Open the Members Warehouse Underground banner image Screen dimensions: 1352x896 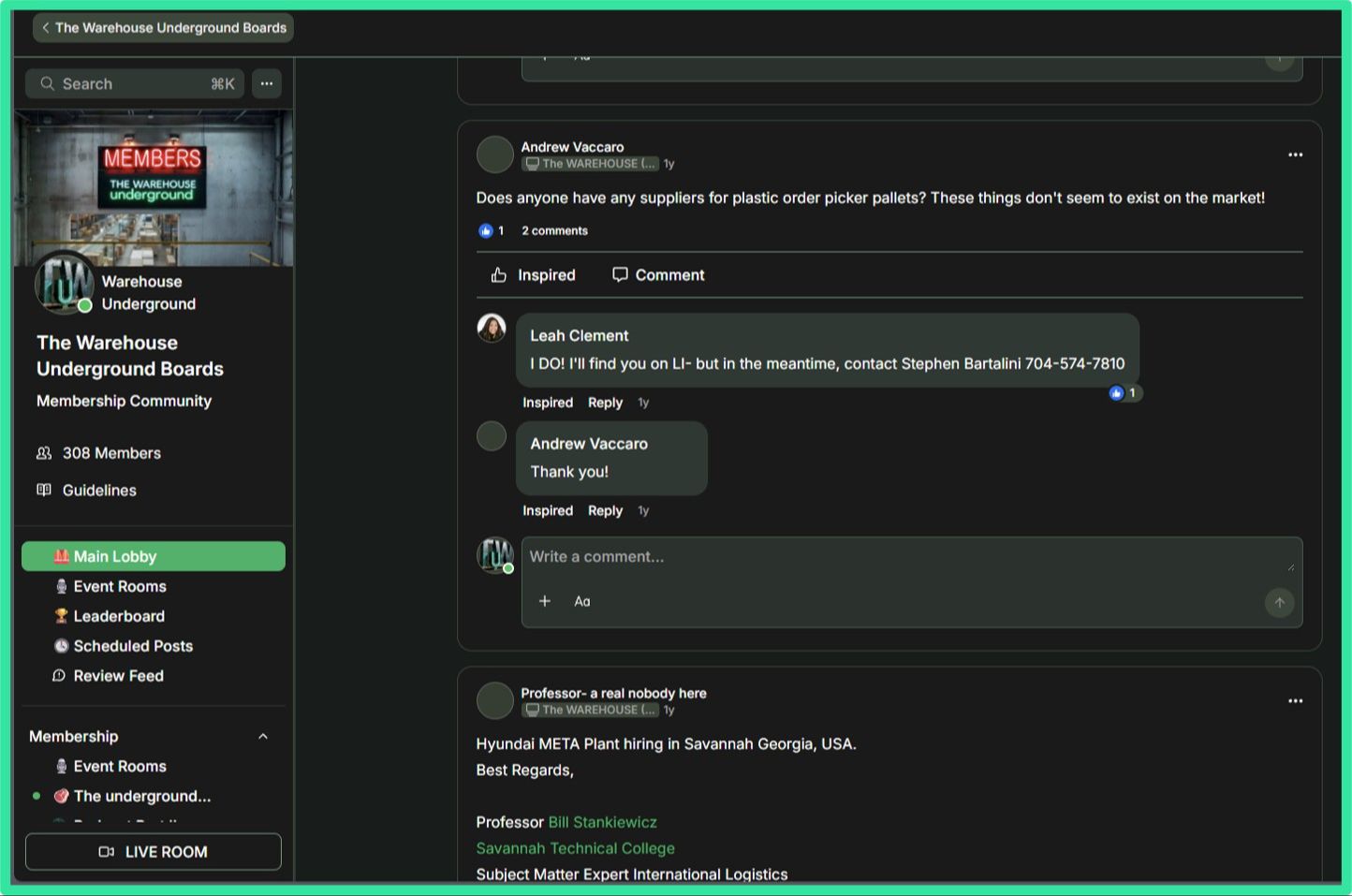(x=154, y=187)
